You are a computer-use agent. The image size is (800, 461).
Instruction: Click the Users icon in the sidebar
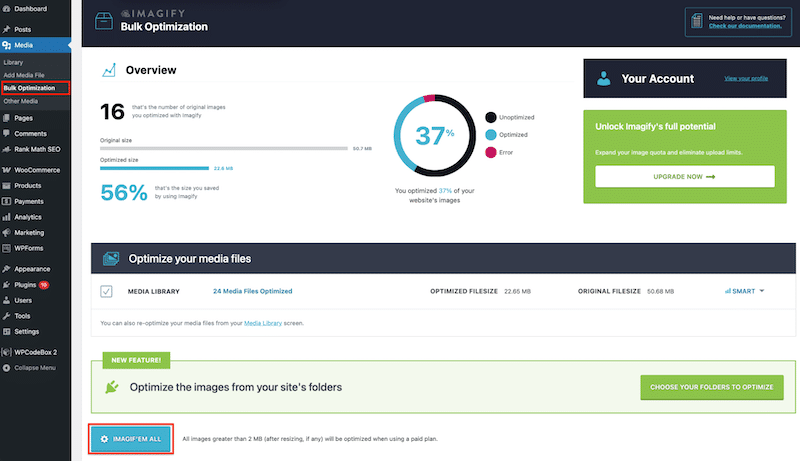(6, 300)
